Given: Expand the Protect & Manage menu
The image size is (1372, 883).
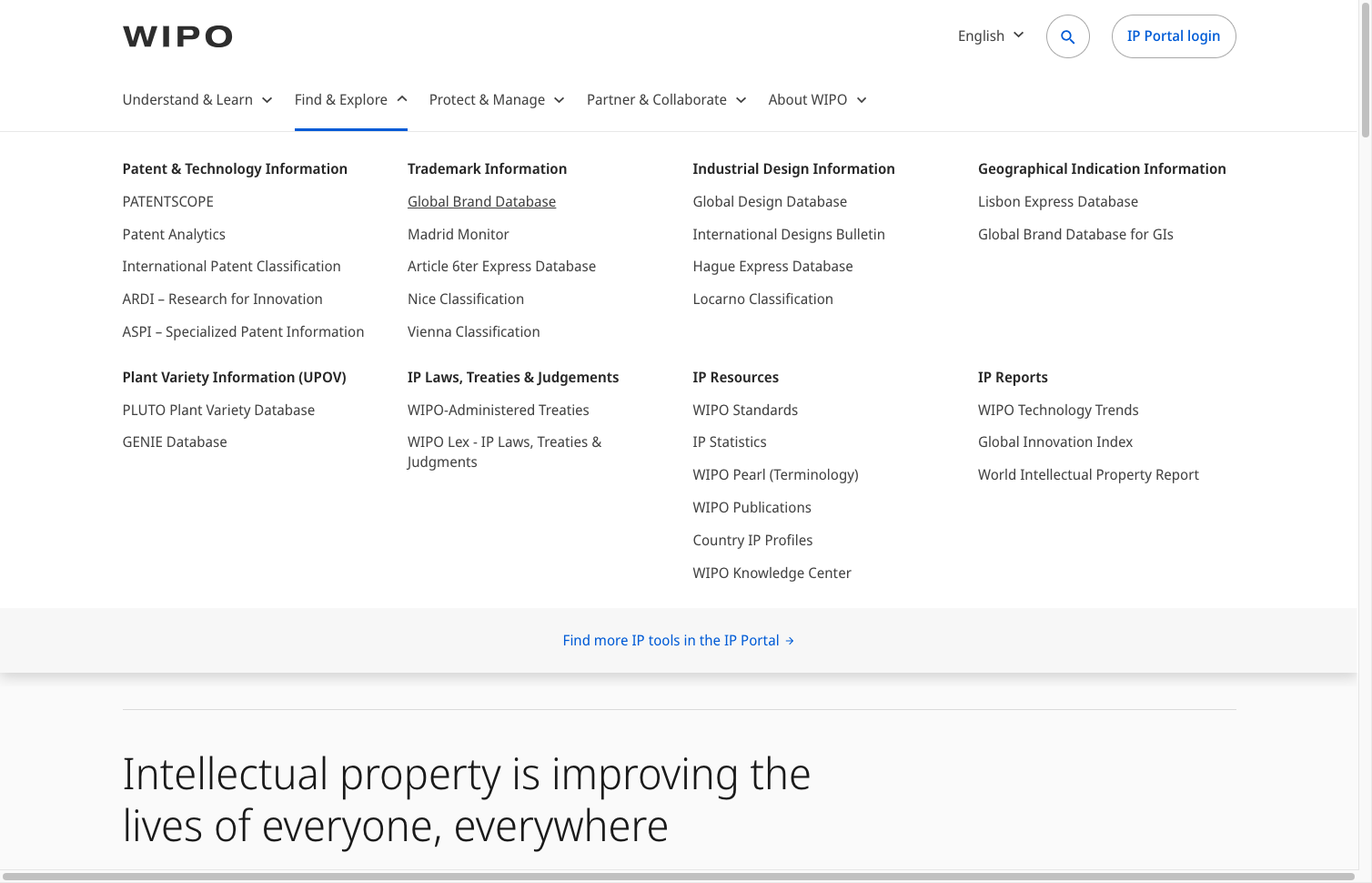Looking at the screenshot, I should (x=497, y=99).
